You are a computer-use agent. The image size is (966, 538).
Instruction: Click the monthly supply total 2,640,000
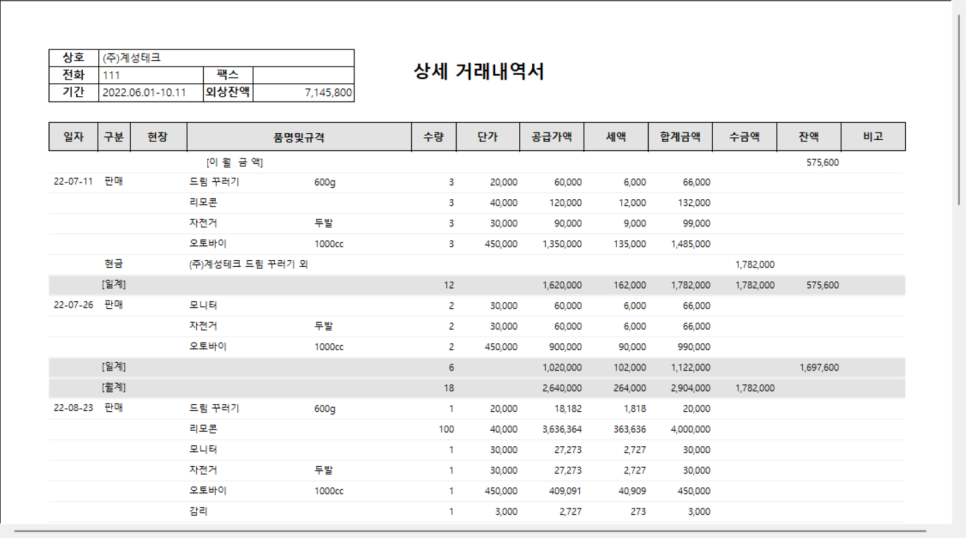tap(562, 388)
